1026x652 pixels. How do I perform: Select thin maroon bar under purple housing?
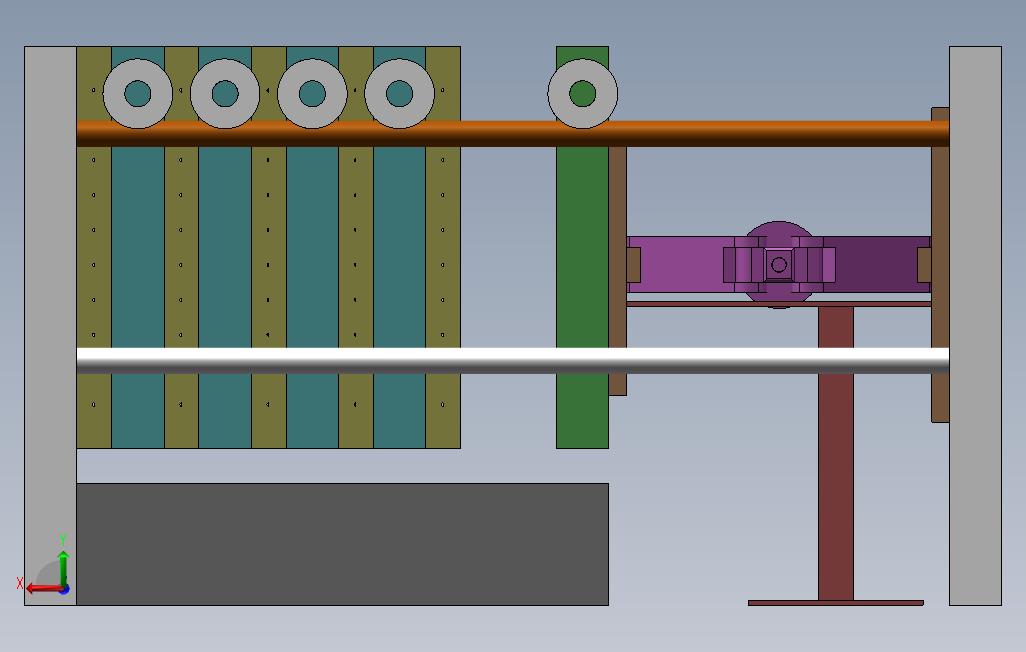pyautogui.click(x=779, y=304)
